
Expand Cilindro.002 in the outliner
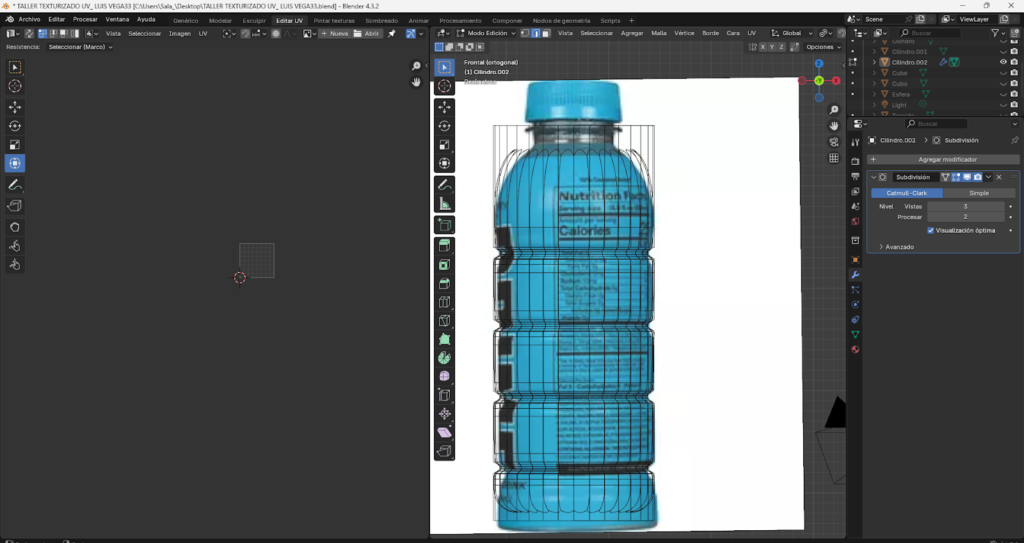coord(874,62)
